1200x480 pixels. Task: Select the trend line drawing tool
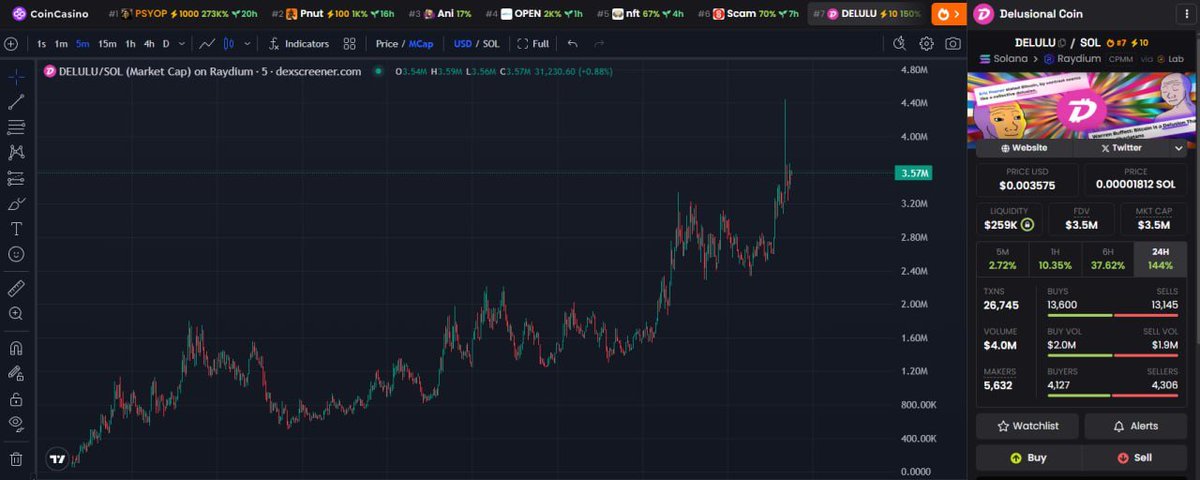(x=16, y=102)
